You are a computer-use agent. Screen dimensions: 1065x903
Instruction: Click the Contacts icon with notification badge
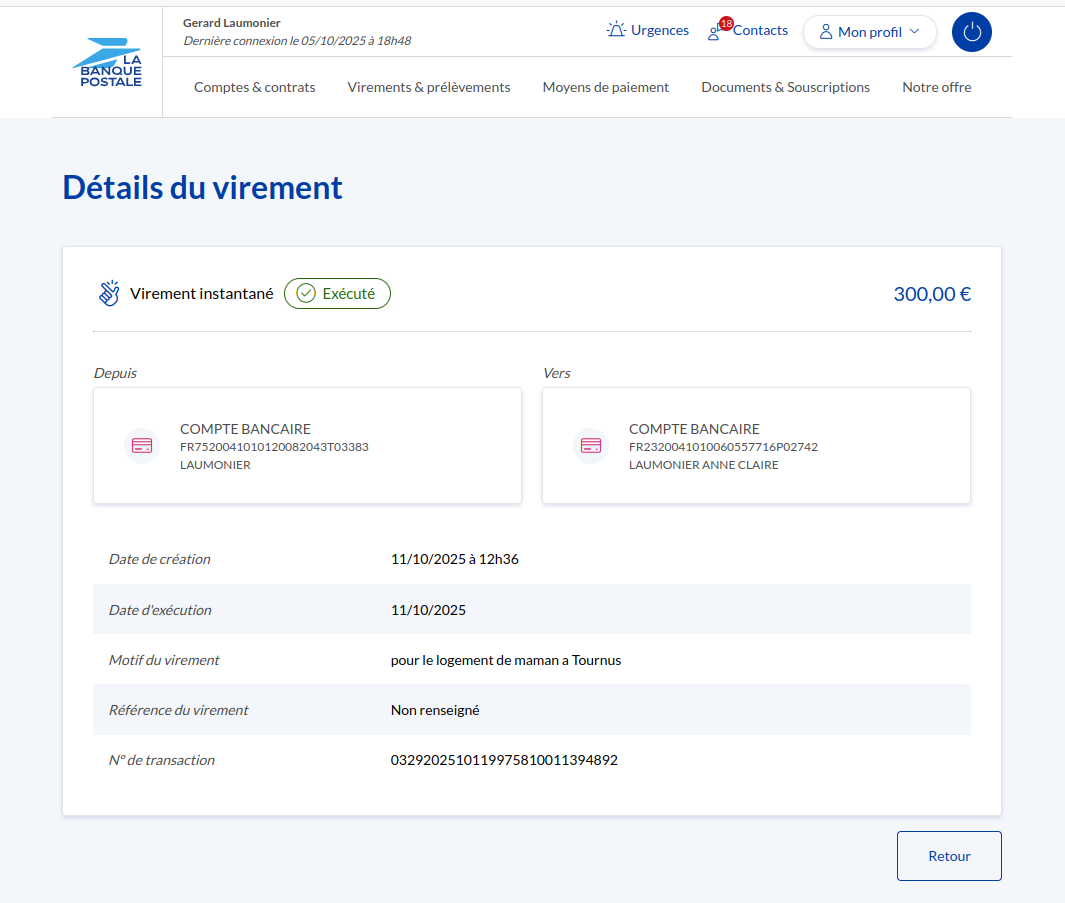click(715, 32)
